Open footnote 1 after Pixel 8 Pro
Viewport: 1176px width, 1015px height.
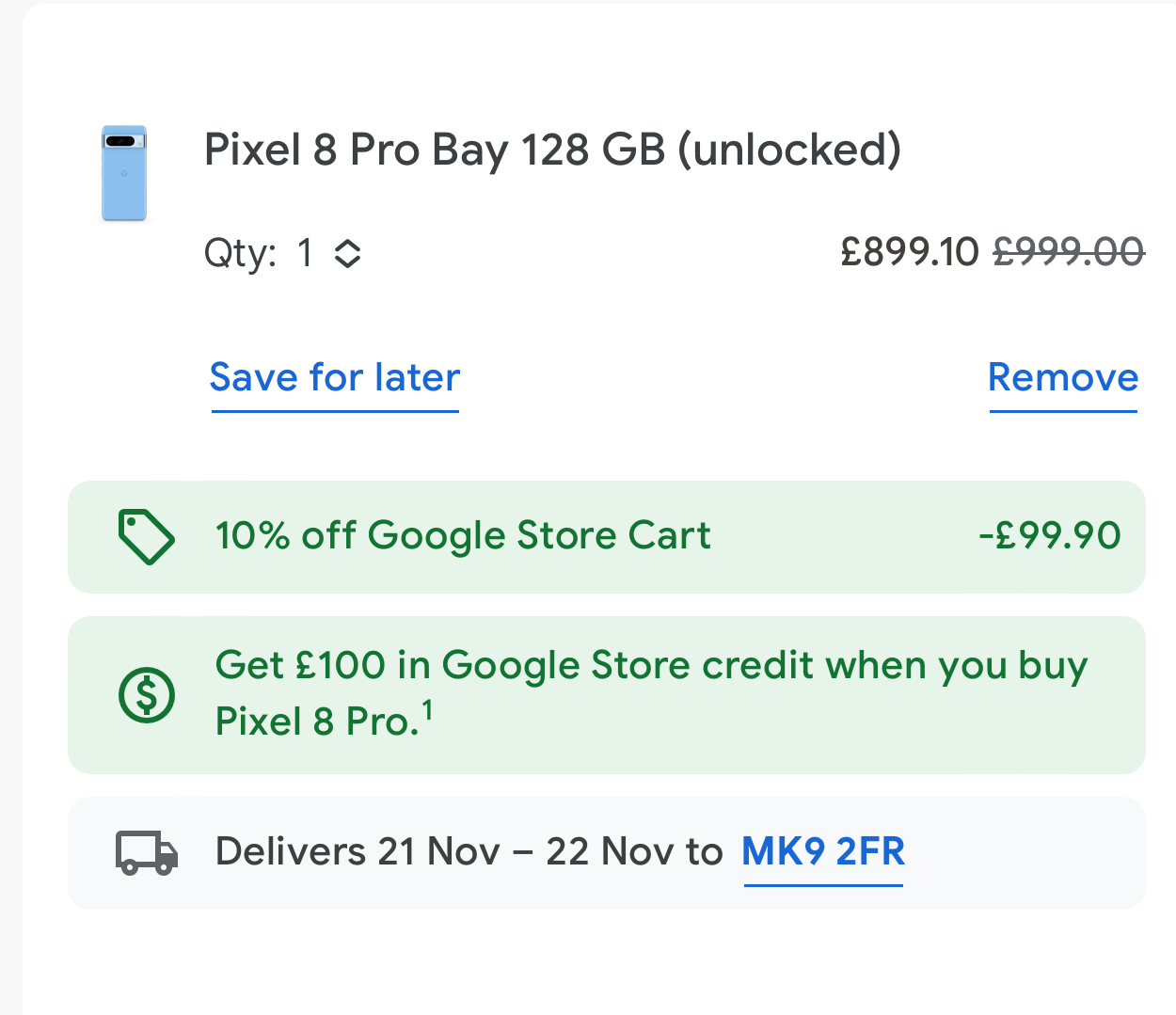click(x=428, y=710)
